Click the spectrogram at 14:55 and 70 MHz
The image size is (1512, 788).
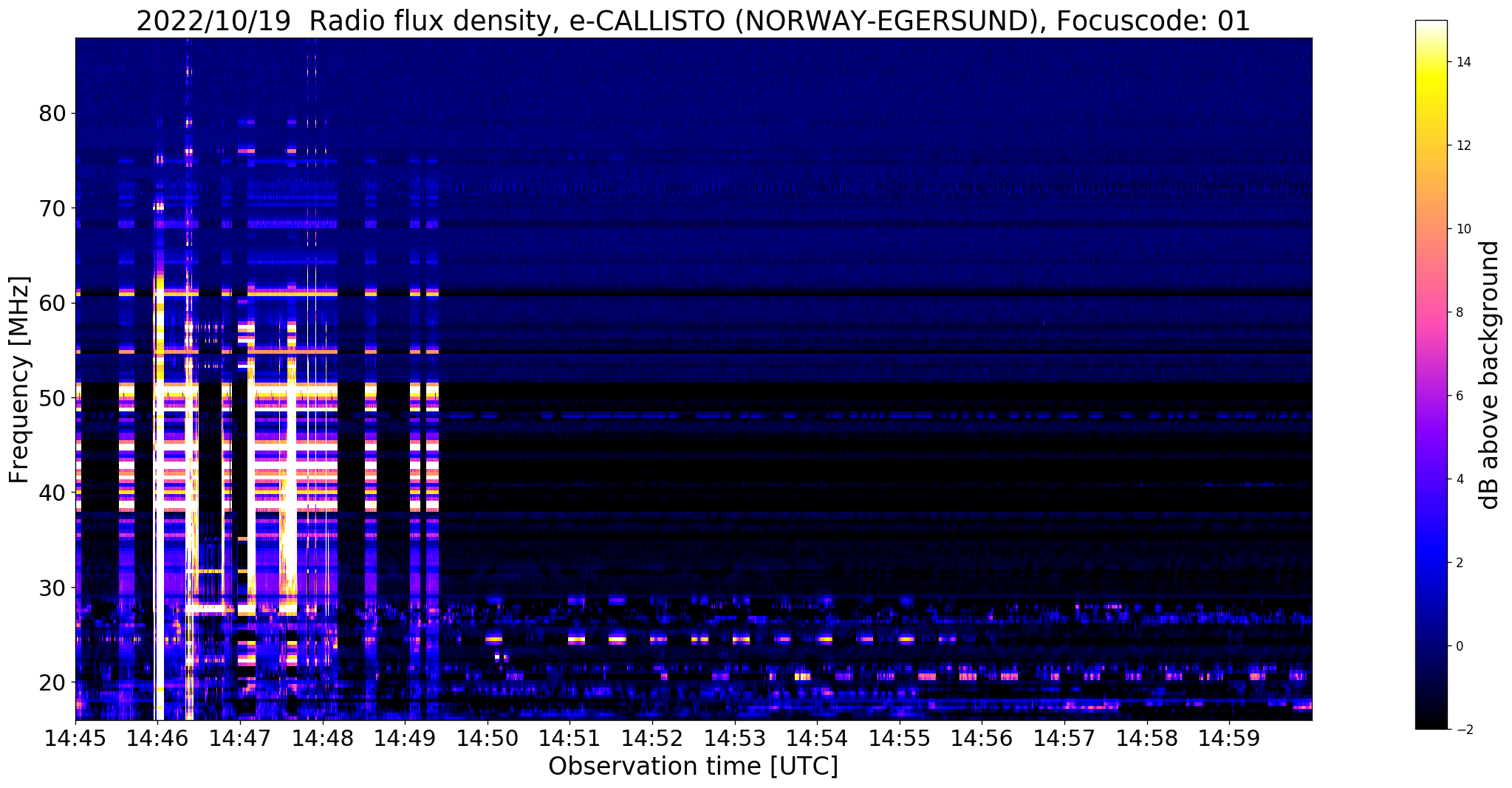click(x=900, y=208)
